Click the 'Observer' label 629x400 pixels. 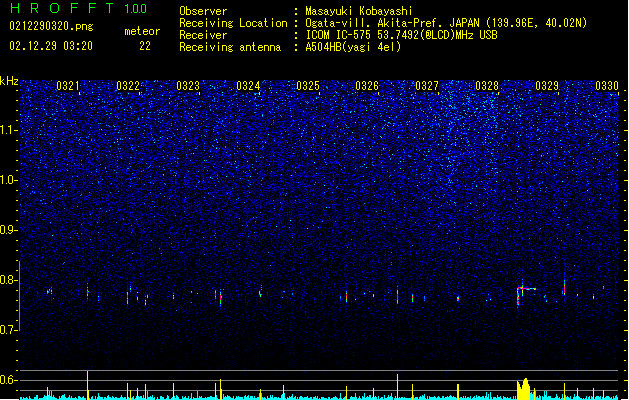203,11
